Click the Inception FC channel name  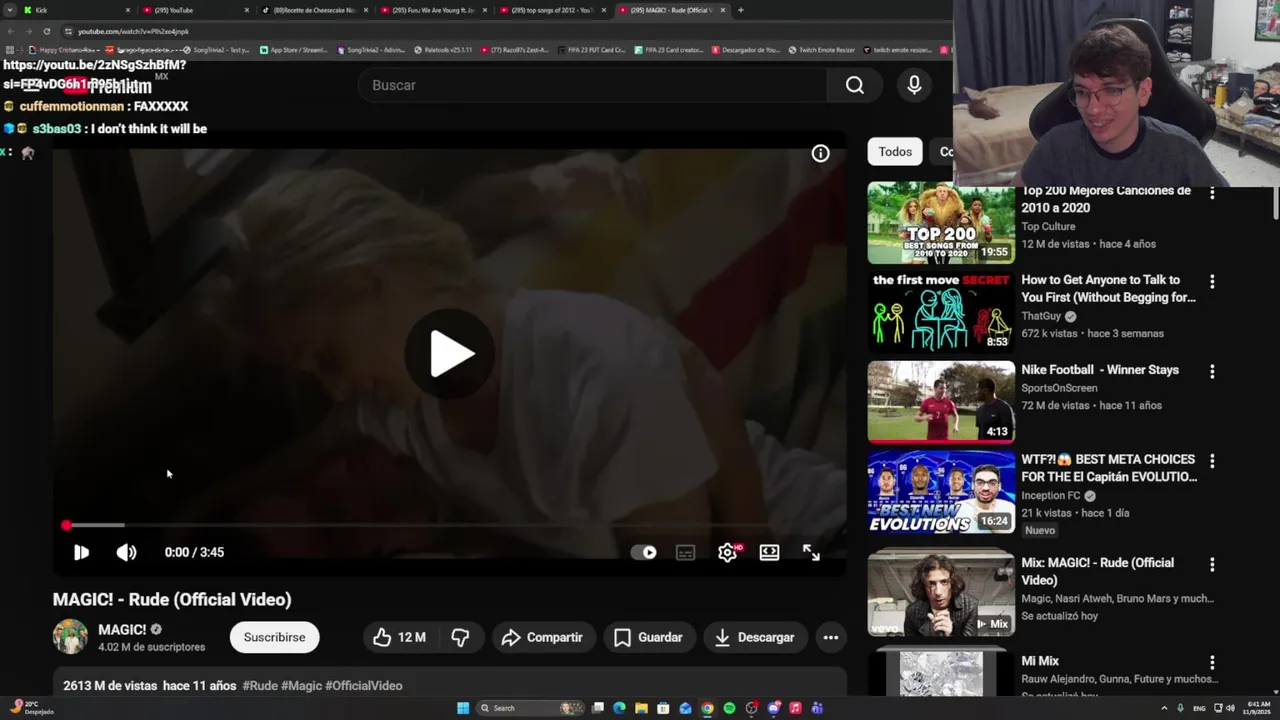point(1051,496)
